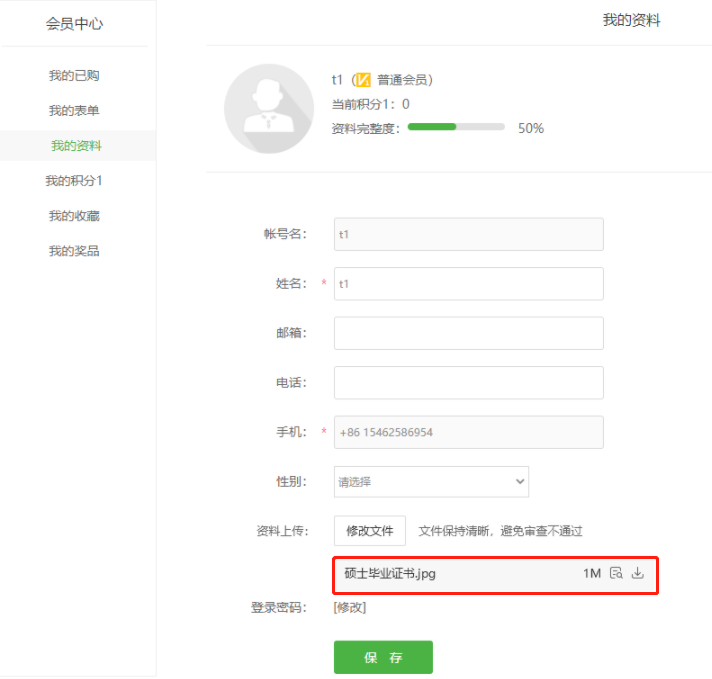The height and width of the screenshot is (679, 712).
Task: Open 我的表单 in sidebar
Action: click(74, 110)
